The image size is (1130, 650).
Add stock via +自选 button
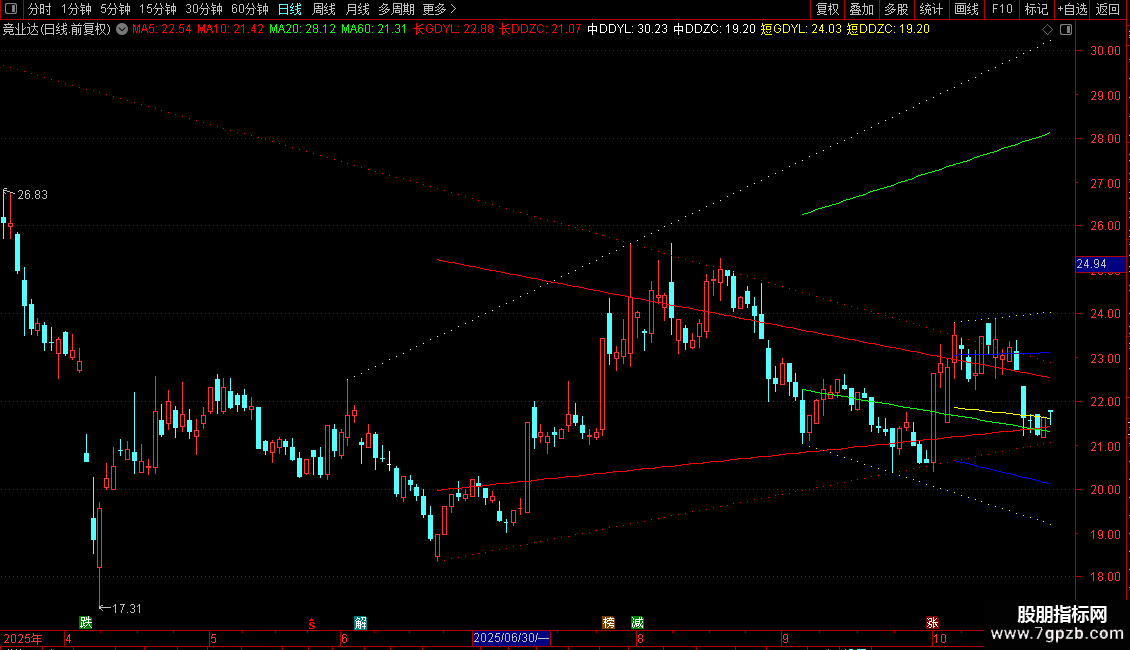(1072, 9)
